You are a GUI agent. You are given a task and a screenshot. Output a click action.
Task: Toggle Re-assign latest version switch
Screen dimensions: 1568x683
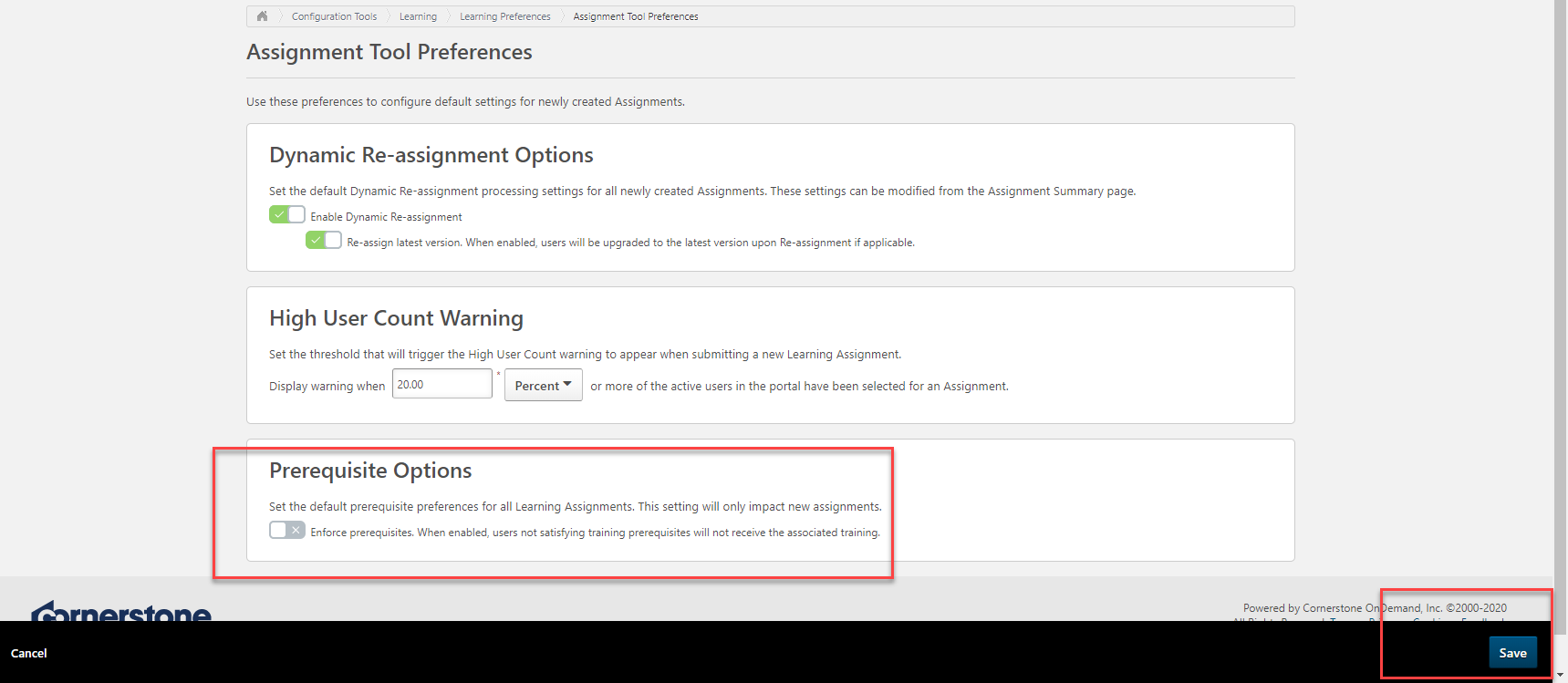click(324, 241)
